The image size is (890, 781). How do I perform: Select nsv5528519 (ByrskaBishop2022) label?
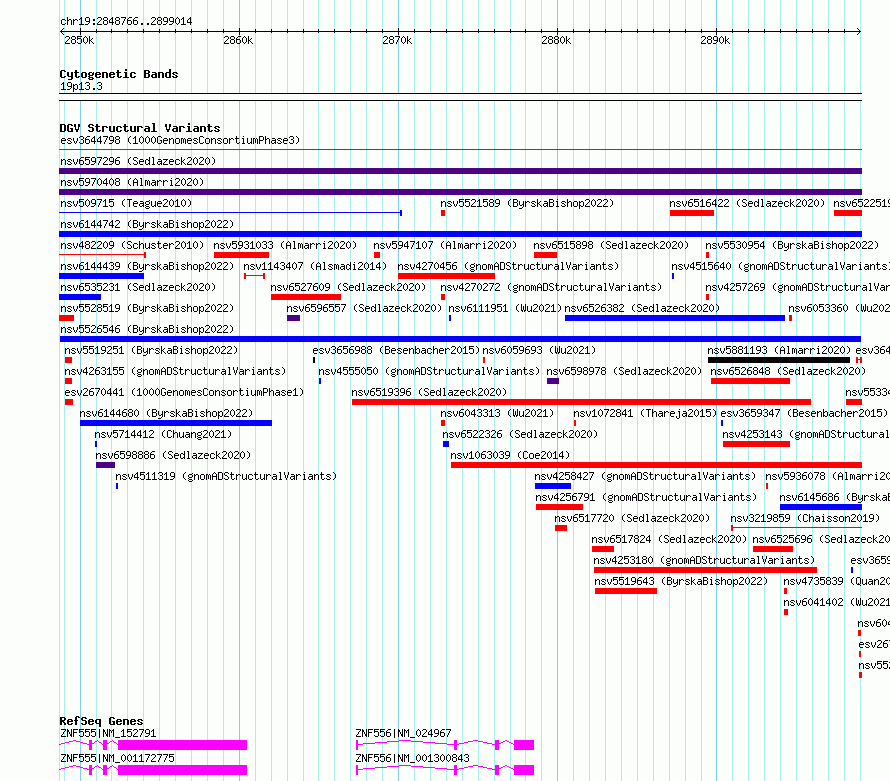pos(147,308)
